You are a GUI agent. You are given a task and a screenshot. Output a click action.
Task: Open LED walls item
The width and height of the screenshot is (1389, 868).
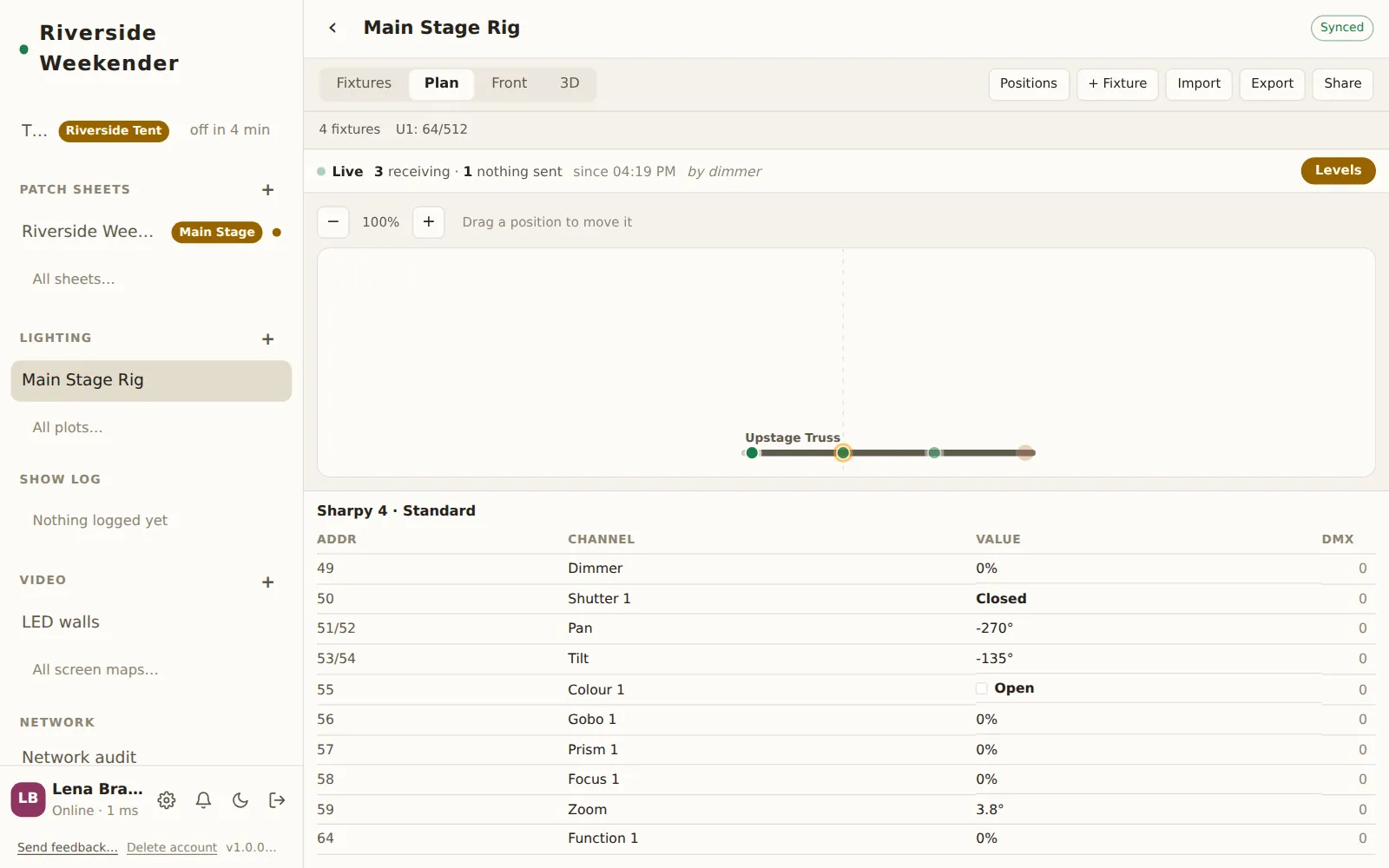pyautogui.click(x=61, y=622)
